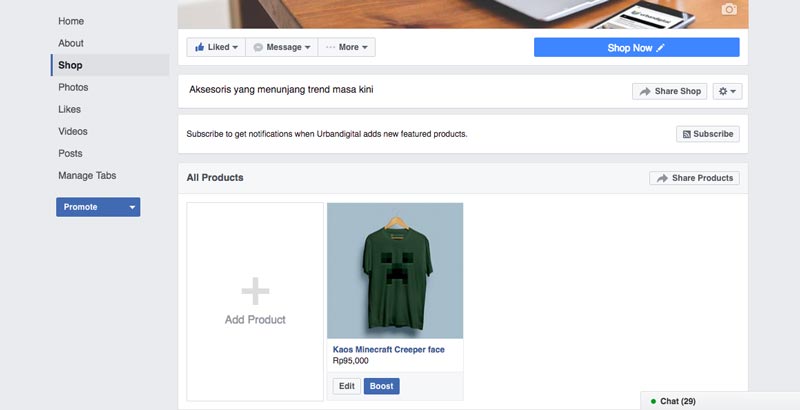
Task: Click the Share Shop button
Action: 669,91
